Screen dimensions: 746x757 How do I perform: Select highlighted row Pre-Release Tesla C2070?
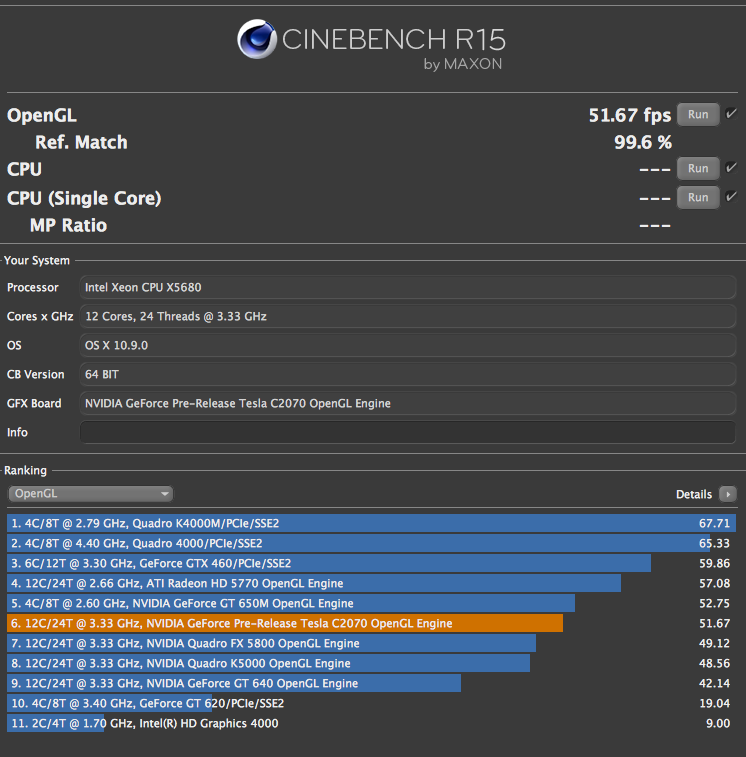point(371,623)
